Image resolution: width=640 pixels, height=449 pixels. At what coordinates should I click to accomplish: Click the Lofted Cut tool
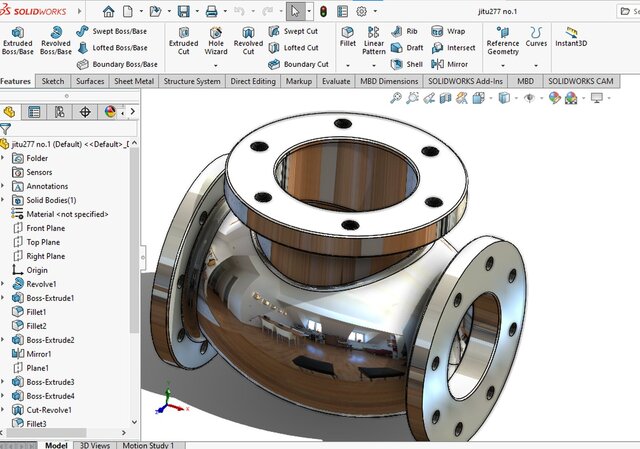pos(293,48)
